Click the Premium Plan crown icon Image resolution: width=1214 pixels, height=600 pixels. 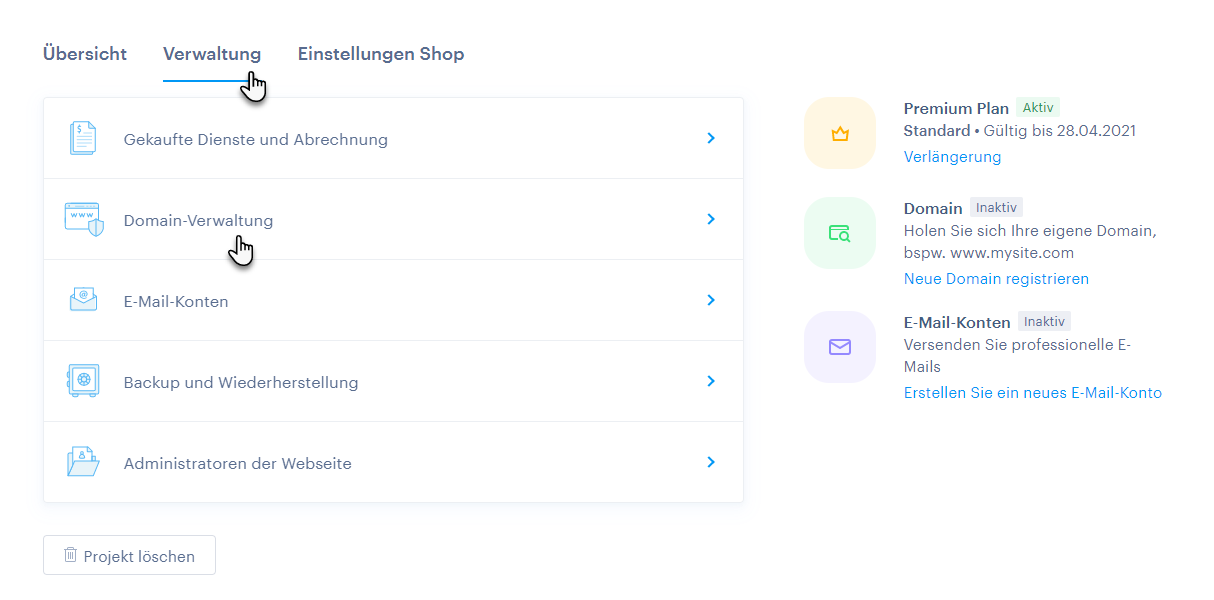(x=840, y=133)
